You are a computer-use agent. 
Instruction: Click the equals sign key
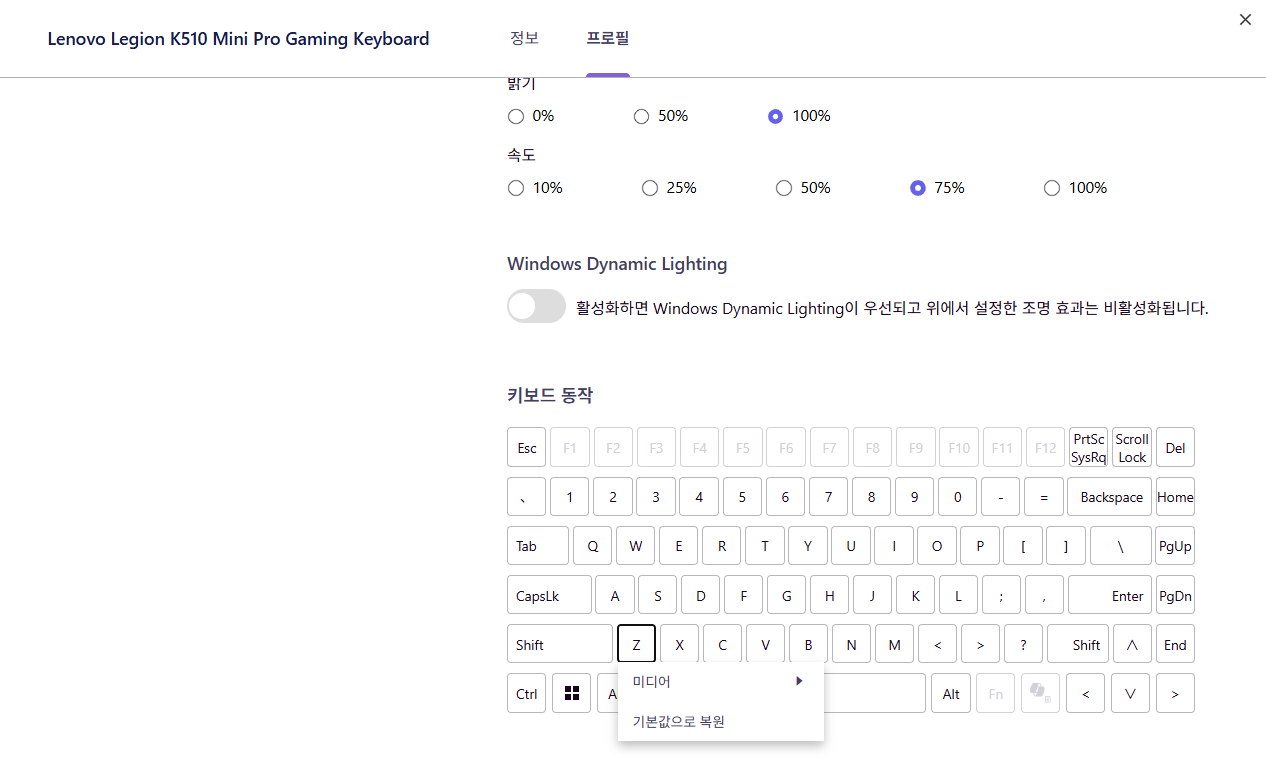1044,496
